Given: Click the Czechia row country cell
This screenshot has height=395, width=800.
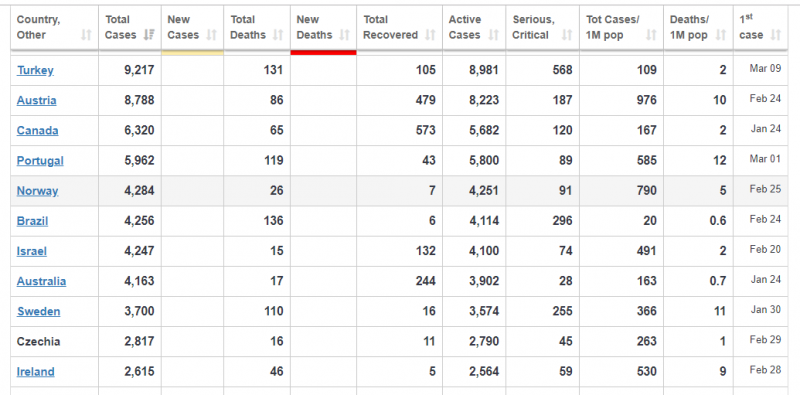Looking at the screenshot, I should pyautogui.click(x=54, y=341).
